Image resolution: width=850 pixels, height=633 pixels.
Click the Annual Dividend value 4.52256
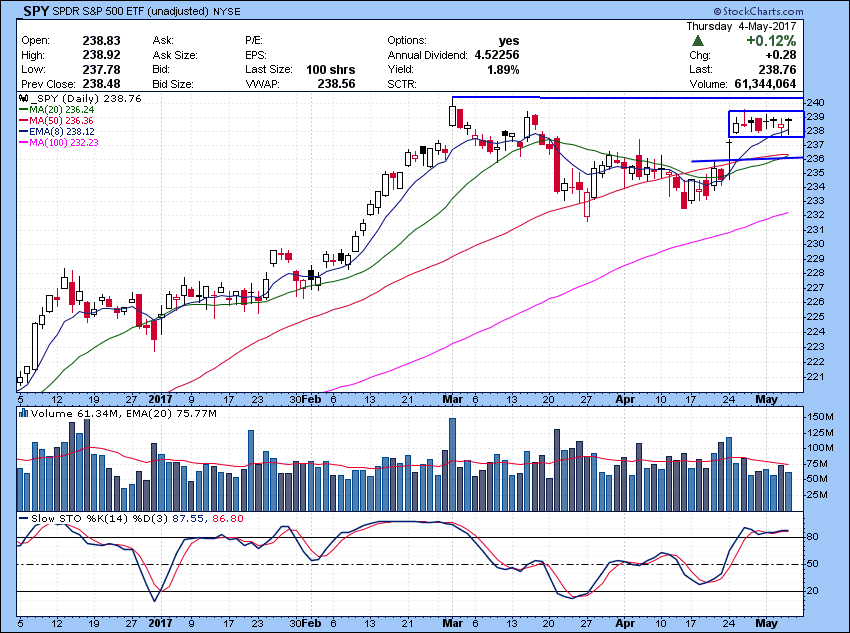(497, 55)
